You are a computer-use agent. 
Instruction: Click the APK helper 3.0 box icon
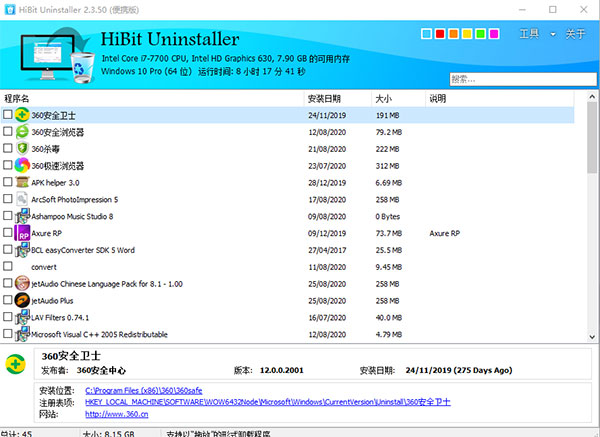click(x=22, y=182)
